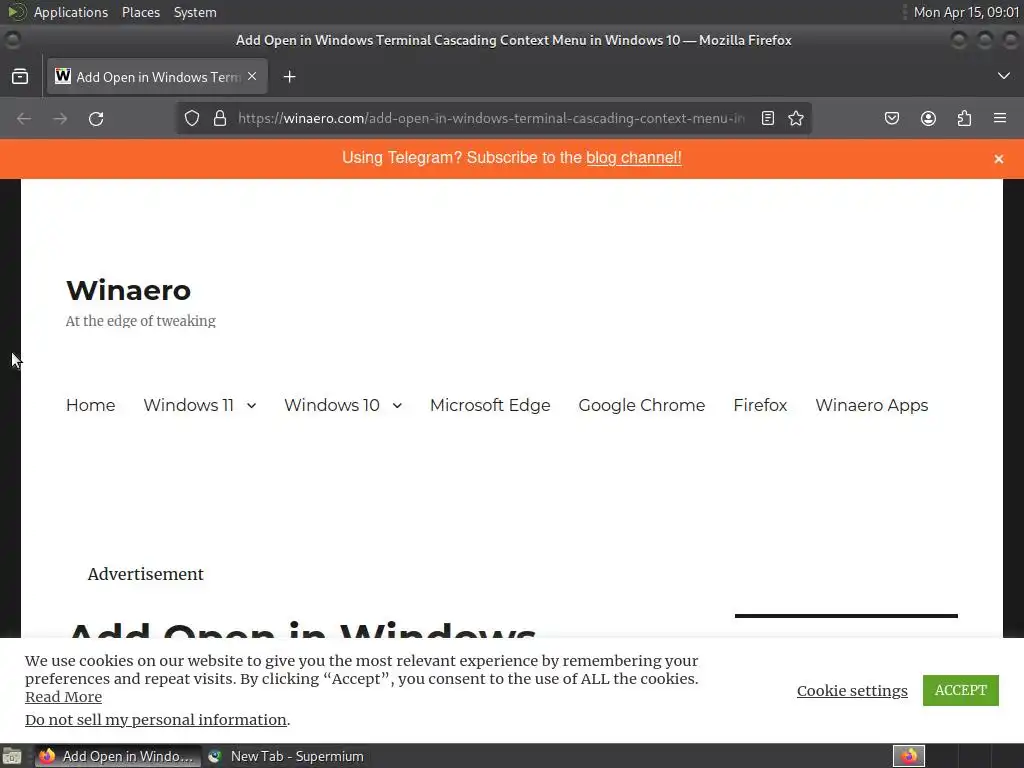The width and height of the screenshot is (1024, 768).
Task: Open Winaero Apps link
Action: coord(871,405)
